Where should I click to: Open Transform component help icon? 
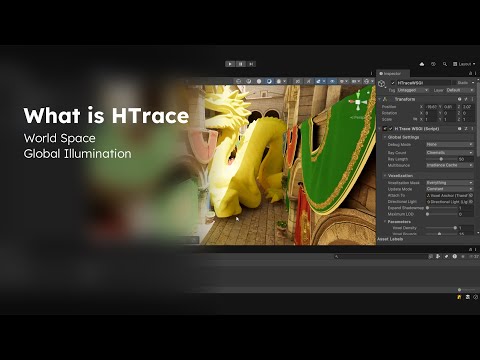tap(460, 99)
